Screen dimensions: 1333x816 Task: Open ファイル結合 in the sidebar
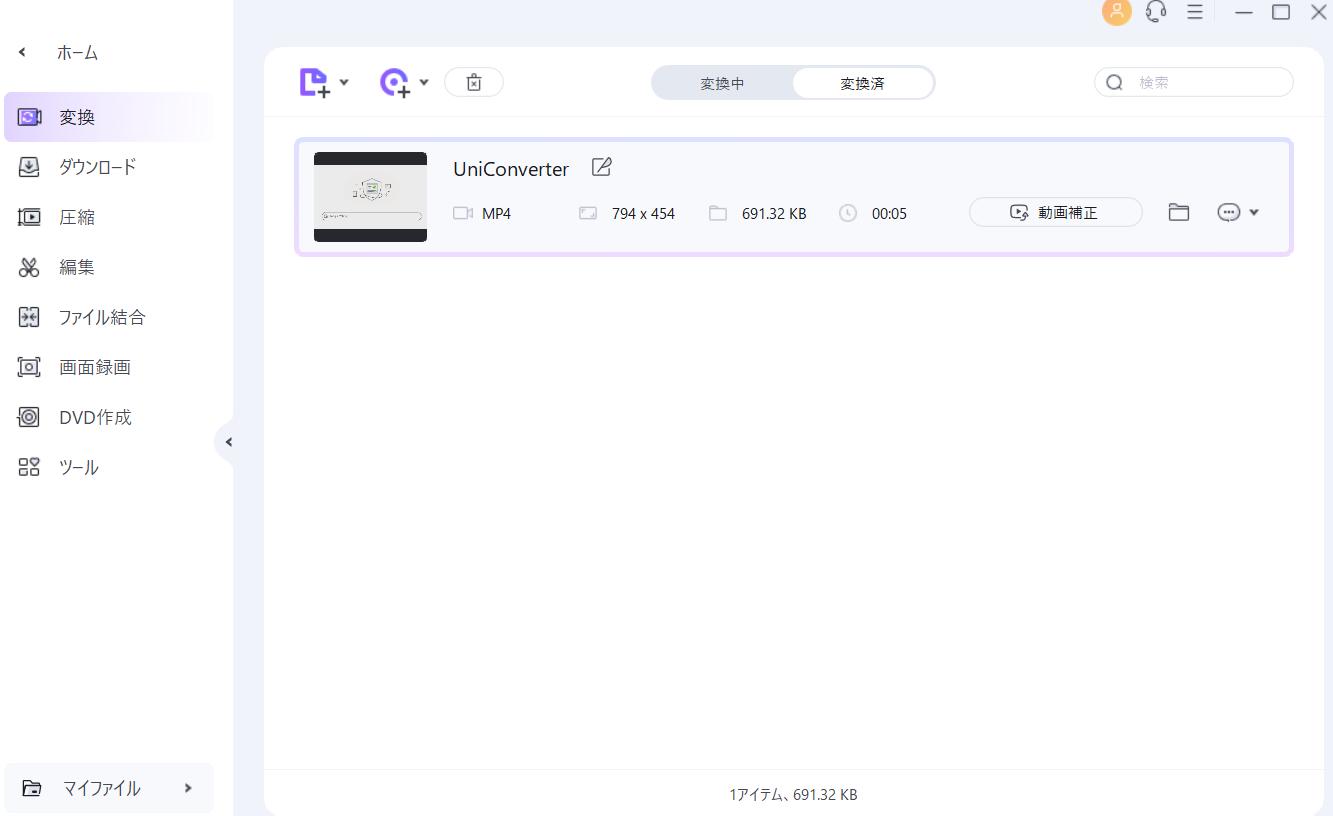pos(108,317)
